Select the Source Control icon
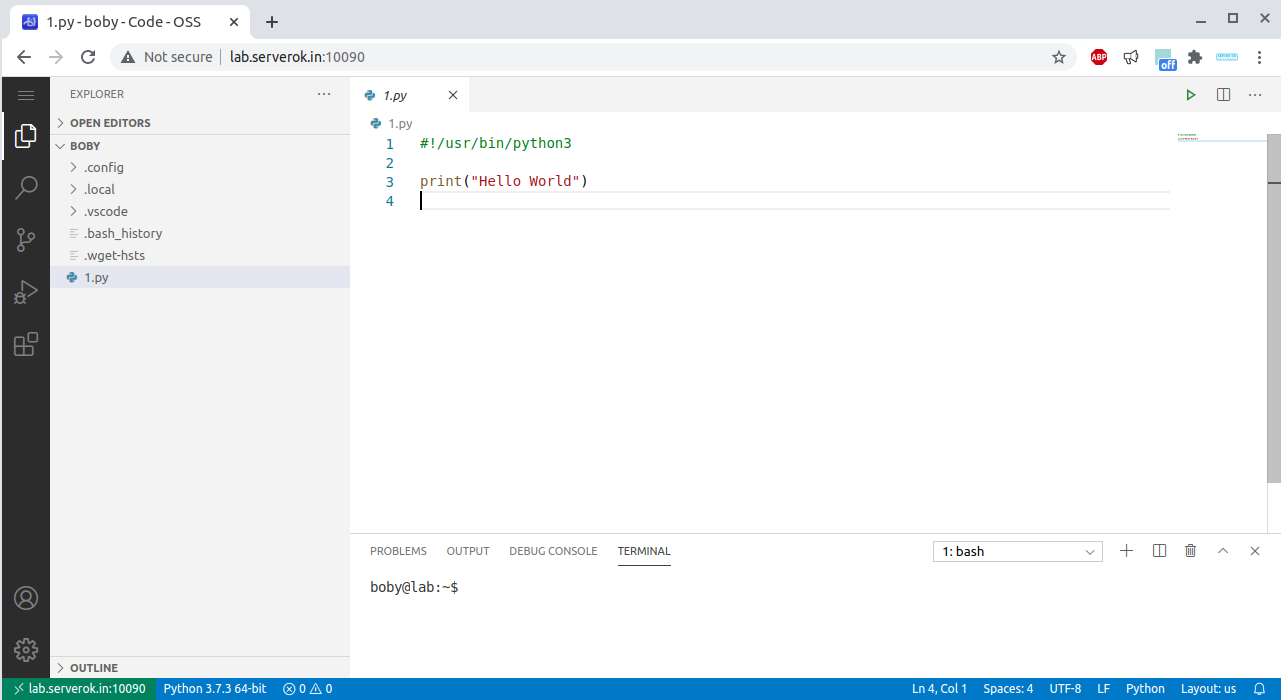Viewport: 1281px width, 700px height. [26, 239]
